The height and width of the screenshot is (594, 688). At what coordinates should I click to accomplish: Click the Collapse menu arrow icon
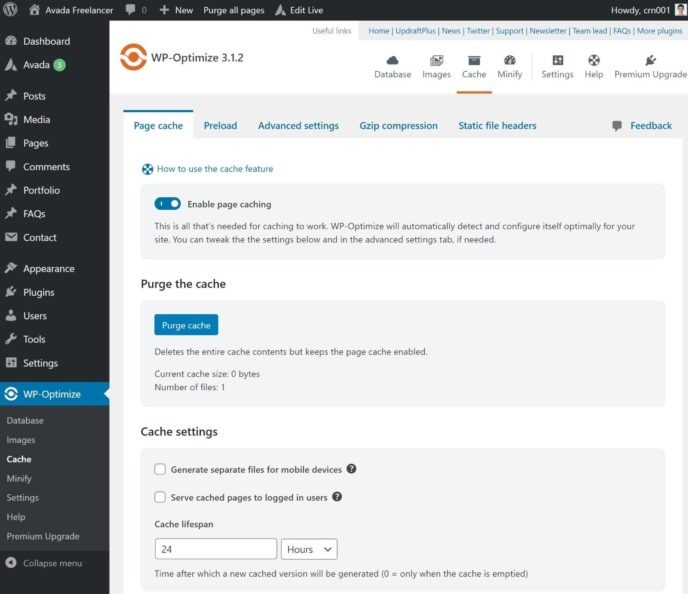pyautogui.click(x=11, y=563)
